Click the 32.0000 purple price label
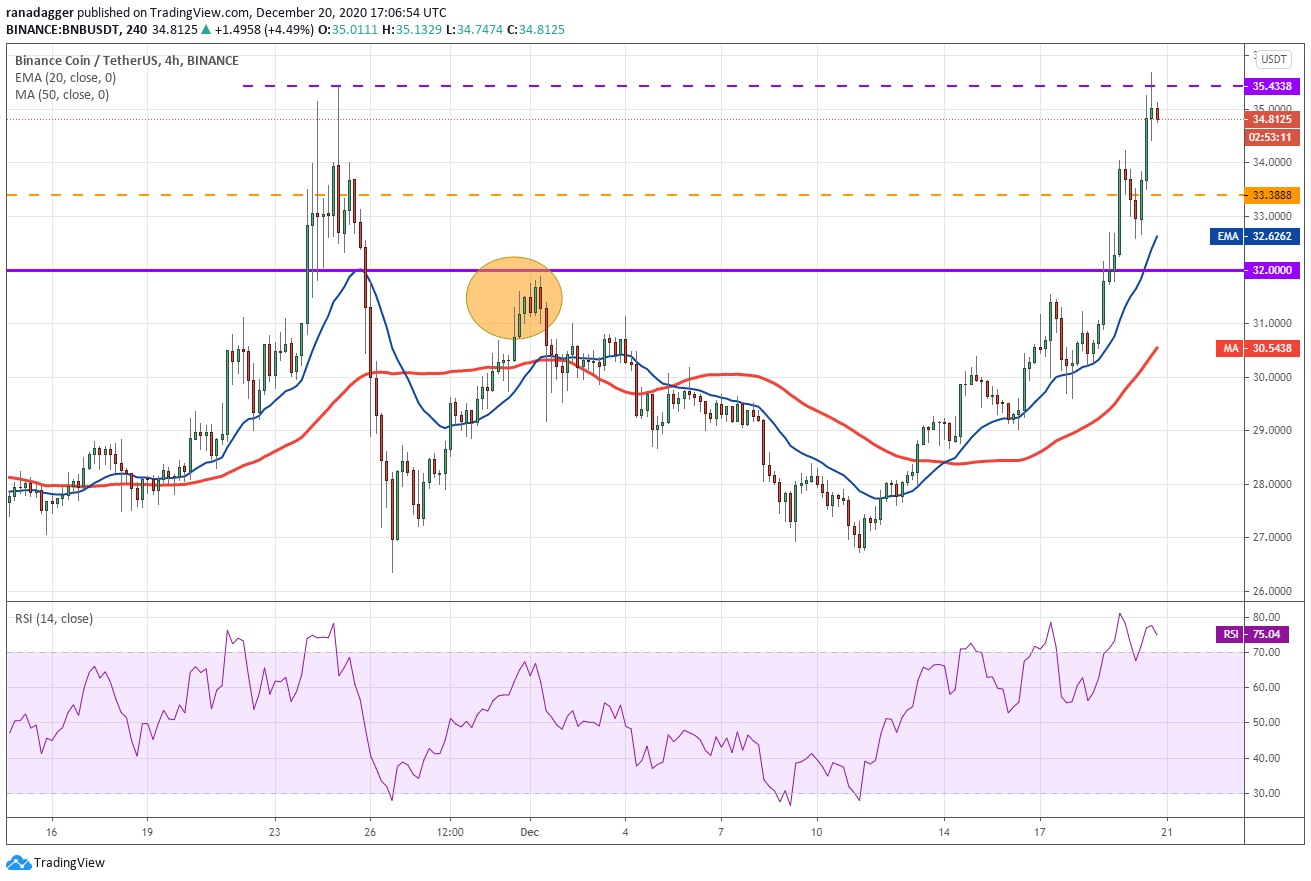The width and height of the screenshot is (1311, 881). (x=1269, y=270)
